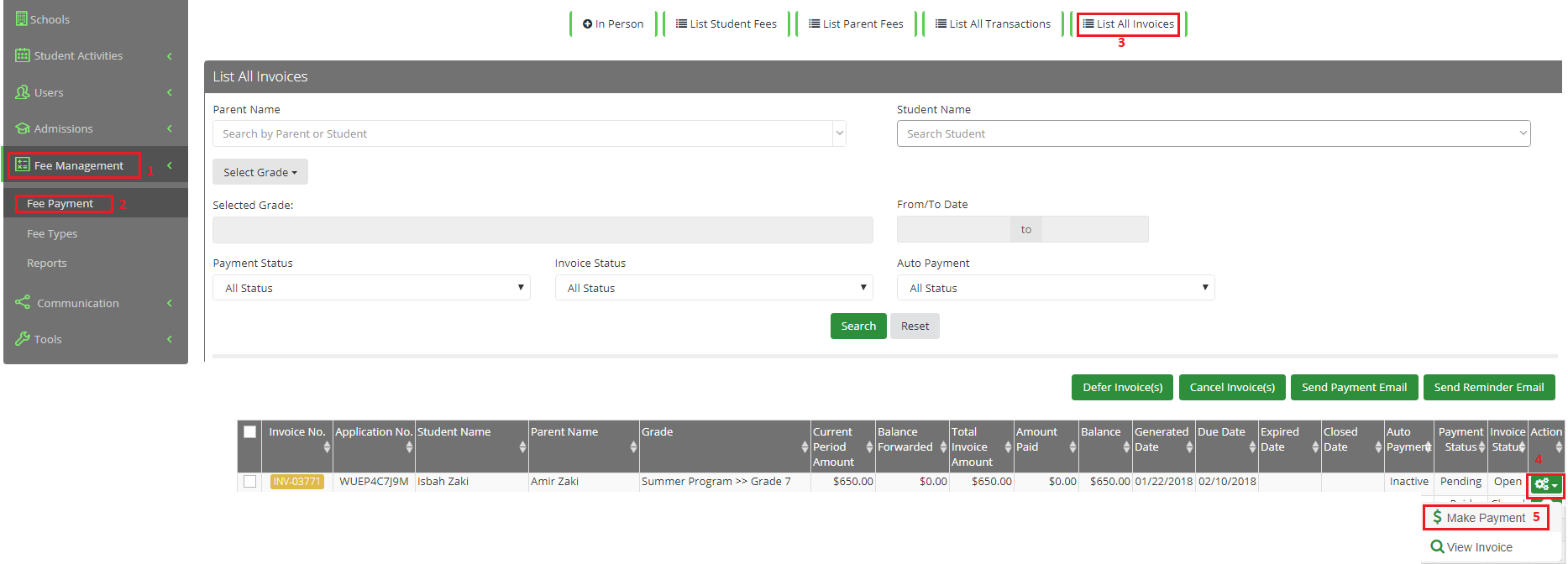Click Cancel Invoice(s) button
This screenshot has height=564, width=1568.
(x=1232, y=387)
